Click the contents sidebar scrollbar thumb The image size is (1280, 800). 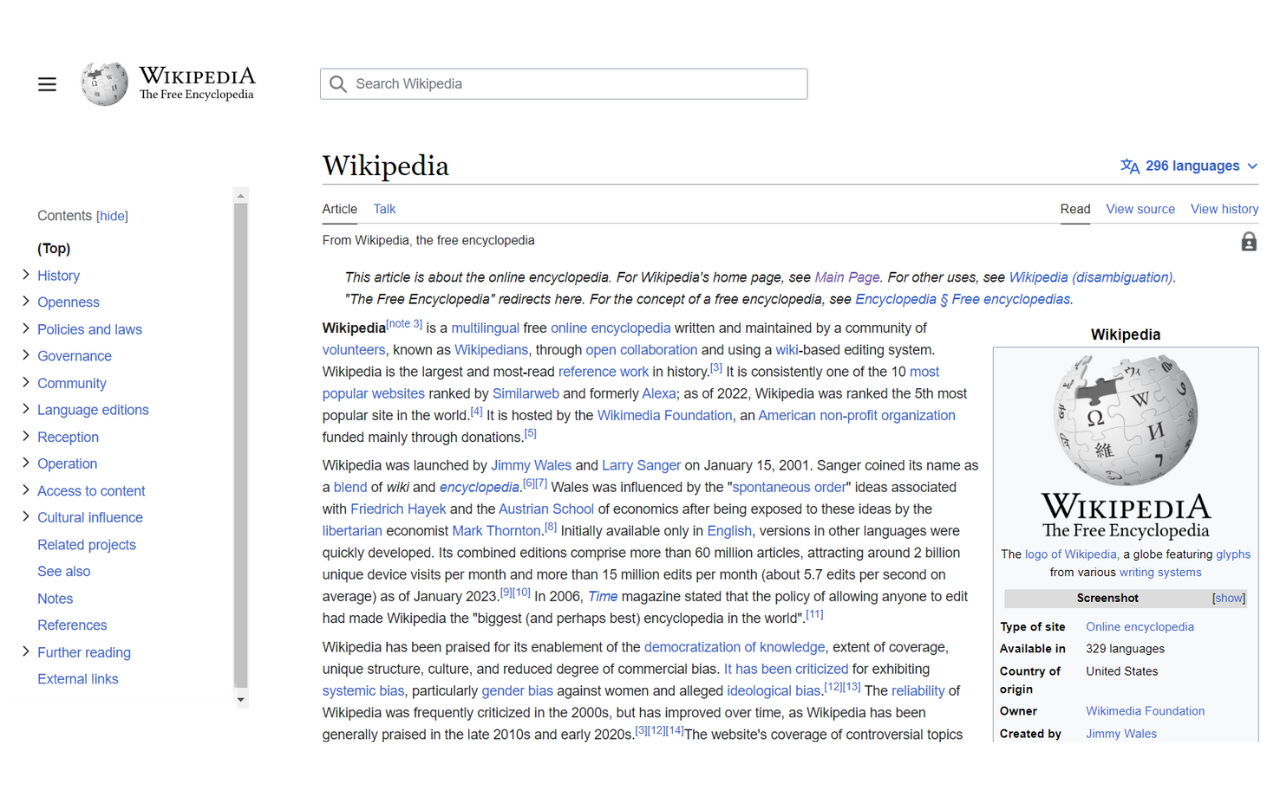click(240, 446)
